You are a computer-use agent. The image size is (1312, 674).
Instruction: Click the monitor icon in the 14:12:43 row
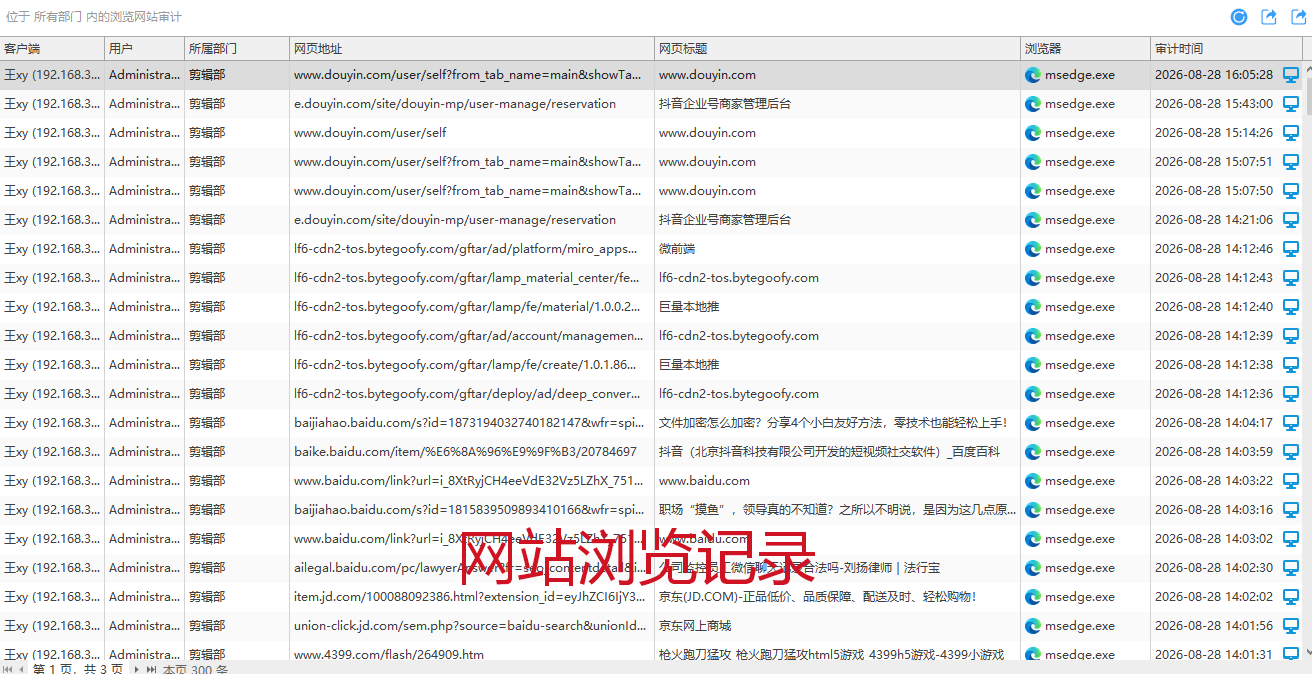pyautogui.click(x=1291, y=278)
